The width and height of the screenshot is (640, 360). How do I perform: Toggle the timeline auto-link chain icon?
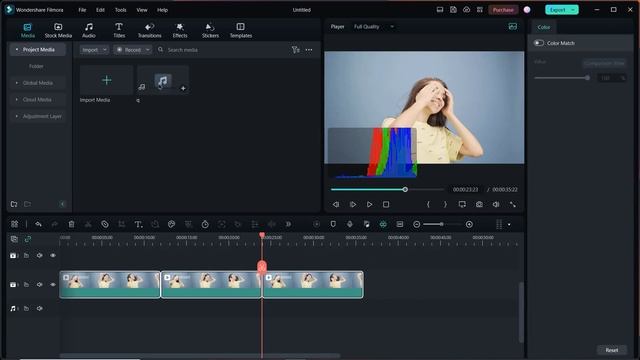click(28, 239)
